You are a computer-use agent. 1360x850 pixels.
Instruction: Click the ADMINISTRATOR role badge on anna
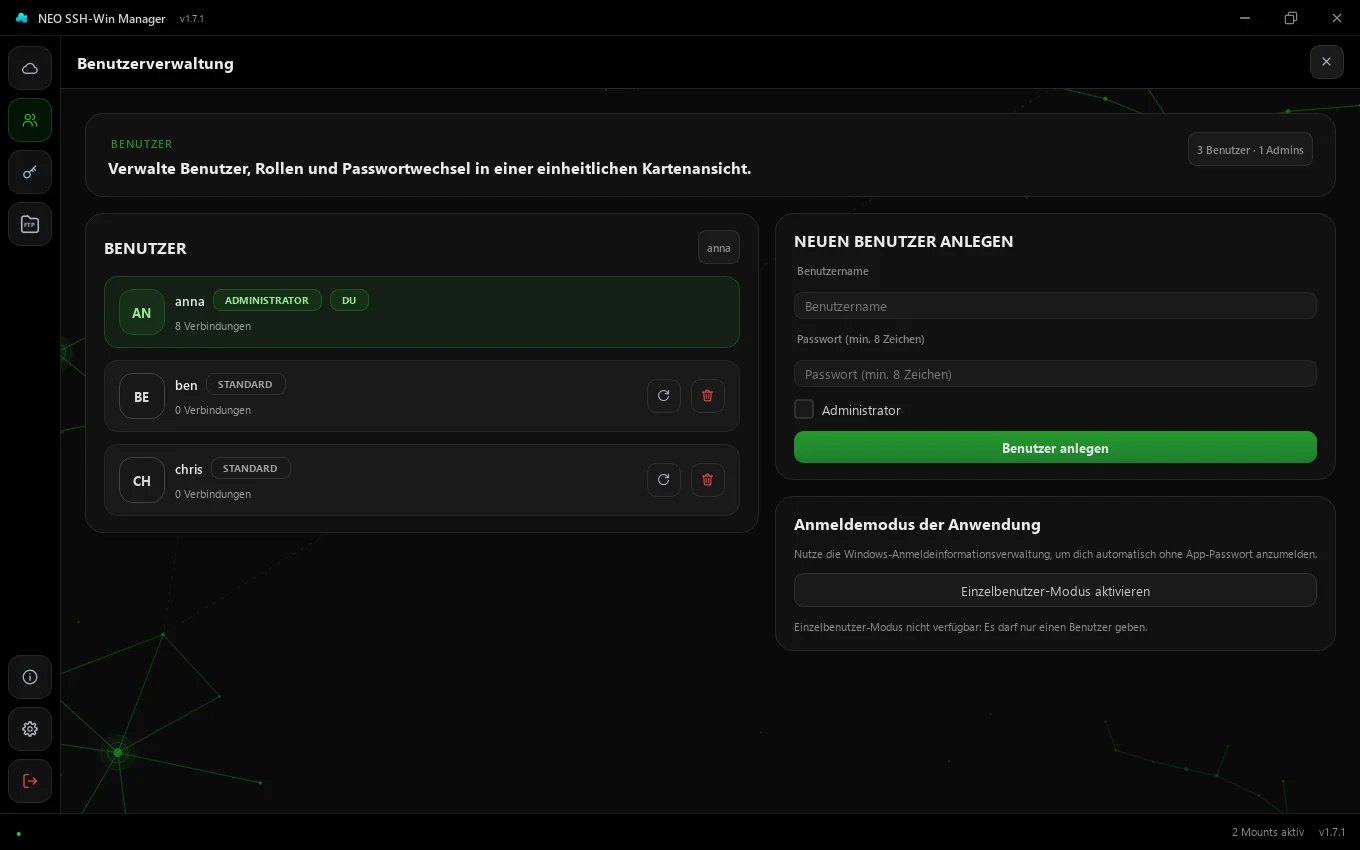point(267,300)
